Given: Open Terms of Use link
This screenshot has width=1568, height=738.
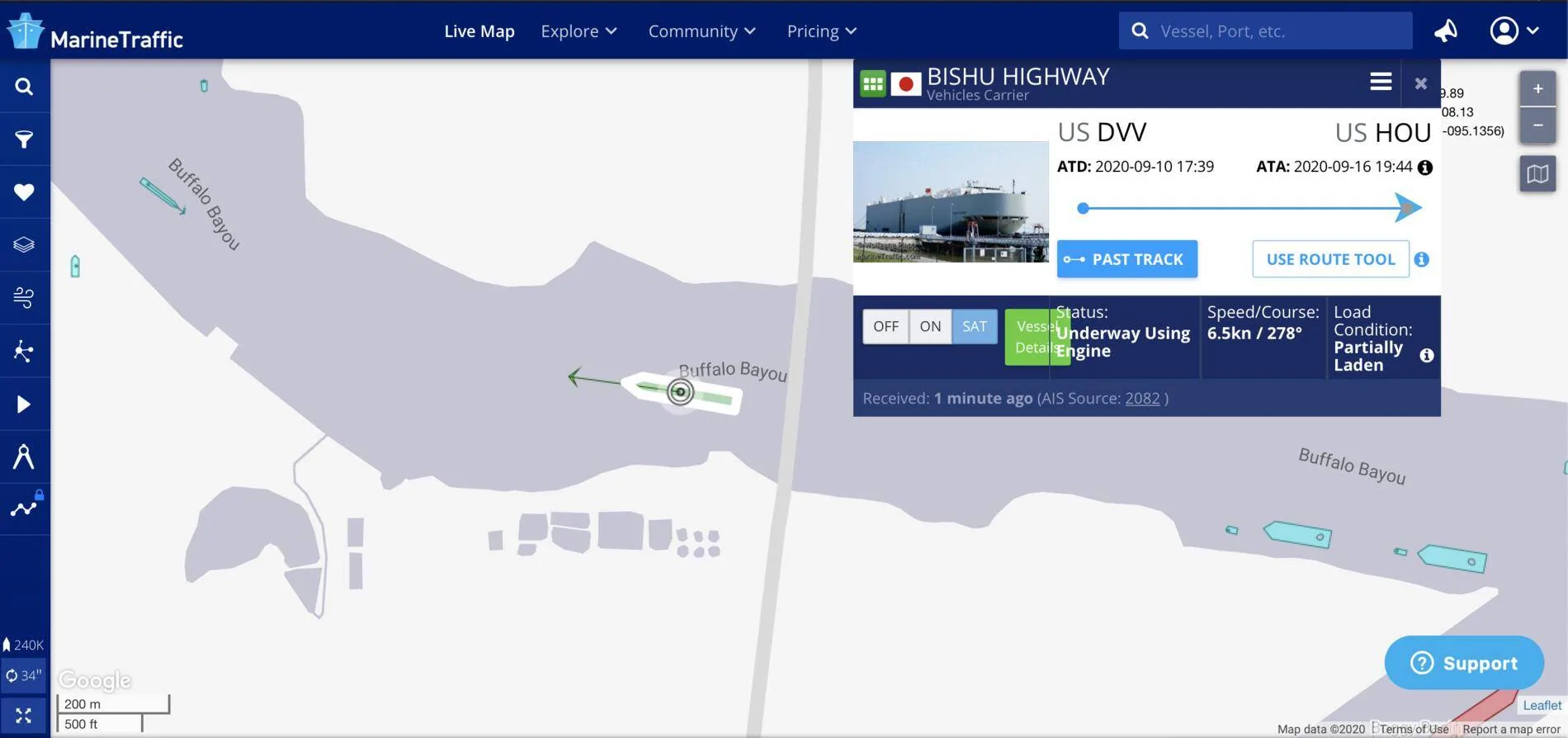Looking at the screenshot, I should tap(1414, 729).
